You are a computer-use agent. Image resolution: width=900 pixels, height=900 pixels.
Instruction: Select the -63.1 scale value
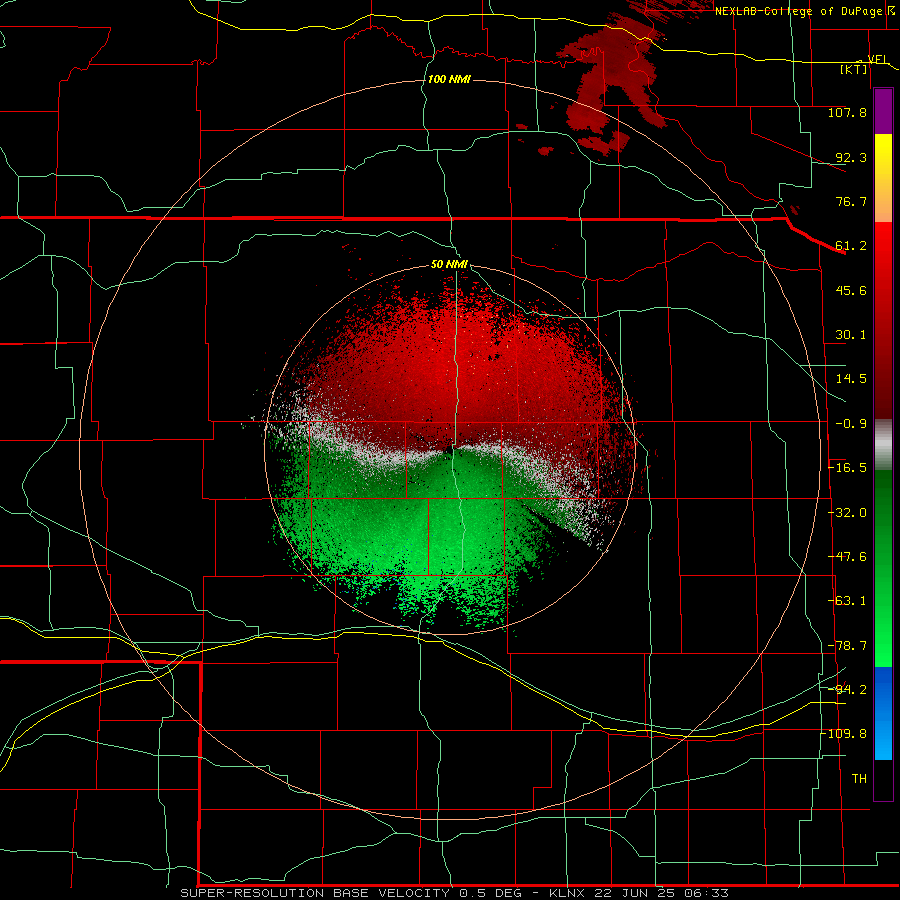click(847, 601)
